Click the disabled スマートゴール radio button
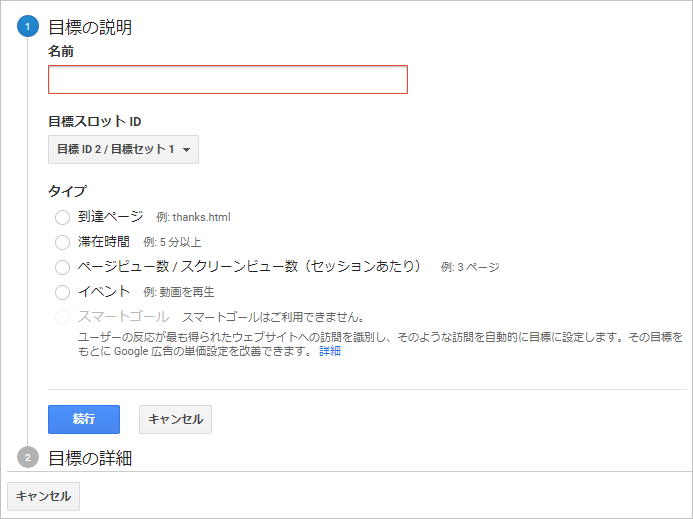 (x=62, y=317)
